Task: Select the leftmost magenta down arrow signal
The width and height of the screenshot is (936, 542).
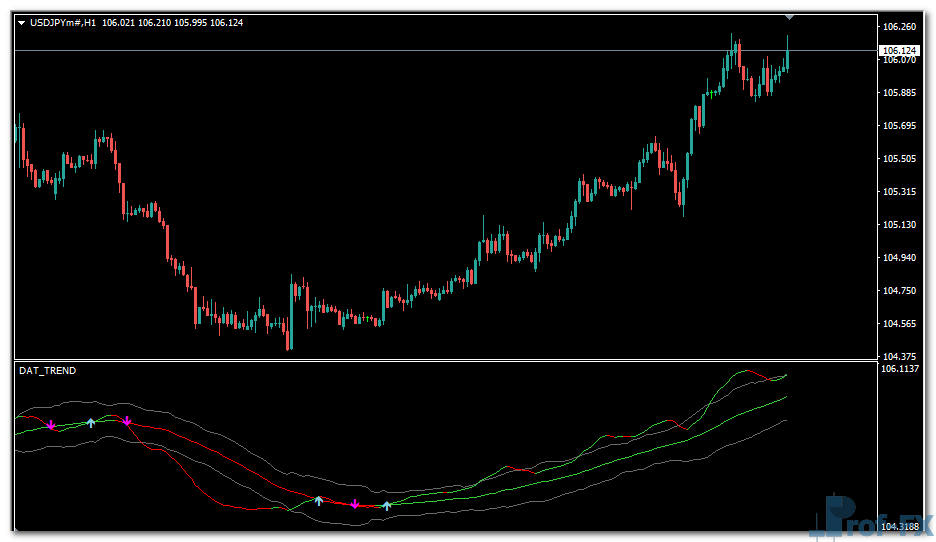Action: click(51, 426)
